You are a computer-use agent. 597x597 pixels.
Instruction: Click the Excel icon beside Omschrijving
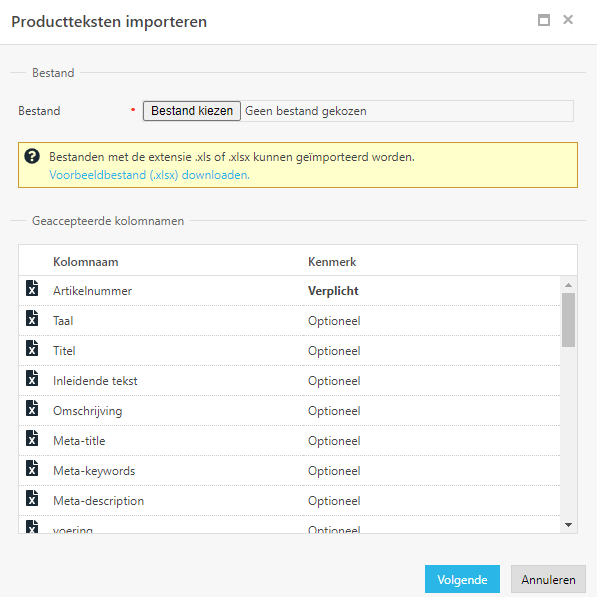(32, 408)
